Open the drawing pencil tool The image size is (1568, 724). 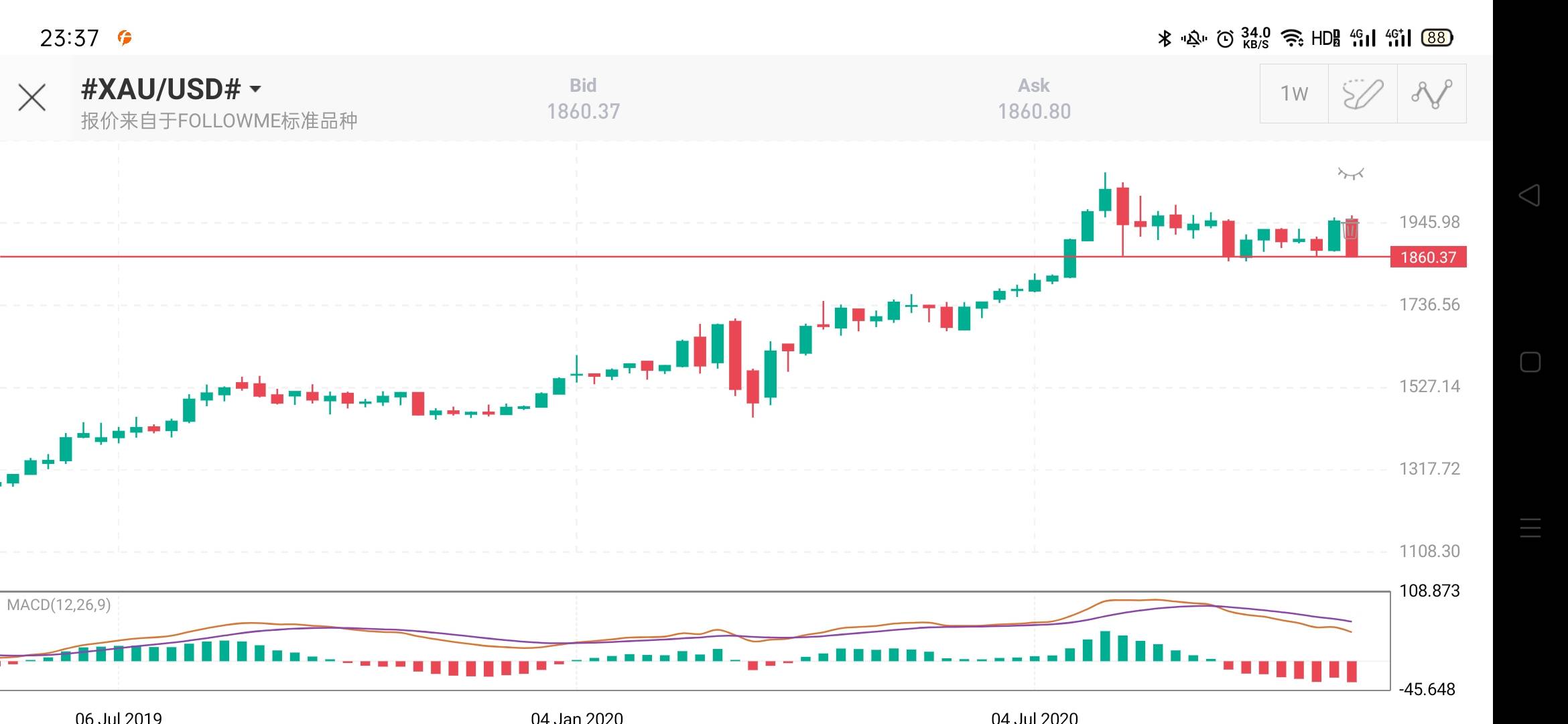[x=1362, y=94]
